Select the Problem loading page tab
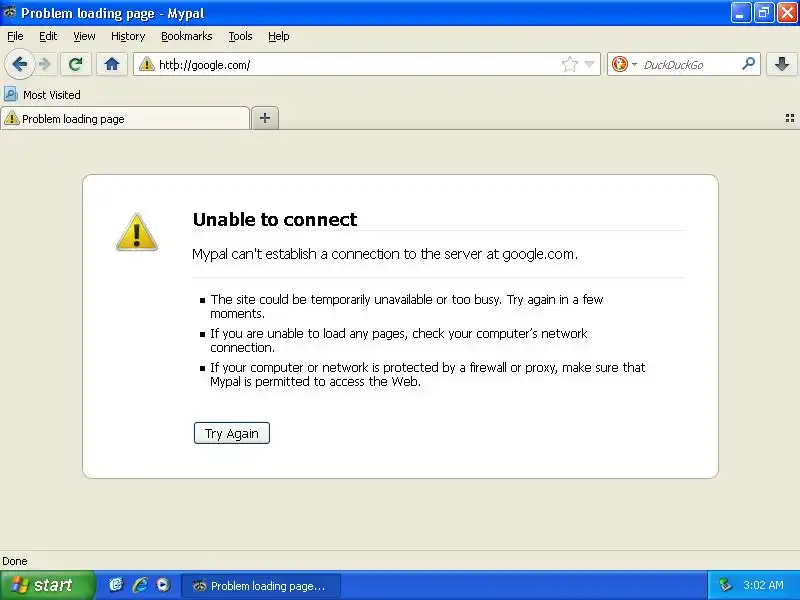 (x=125, y=119)
